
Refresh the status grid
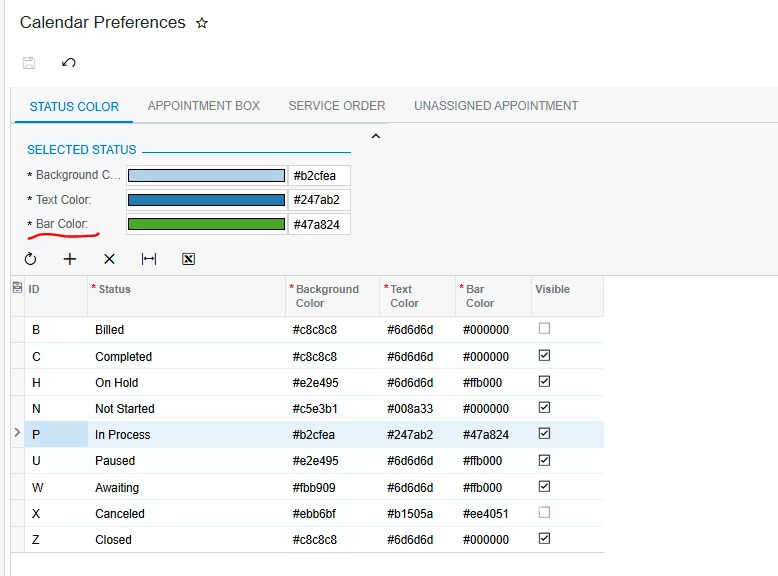(x=30, y=259)
